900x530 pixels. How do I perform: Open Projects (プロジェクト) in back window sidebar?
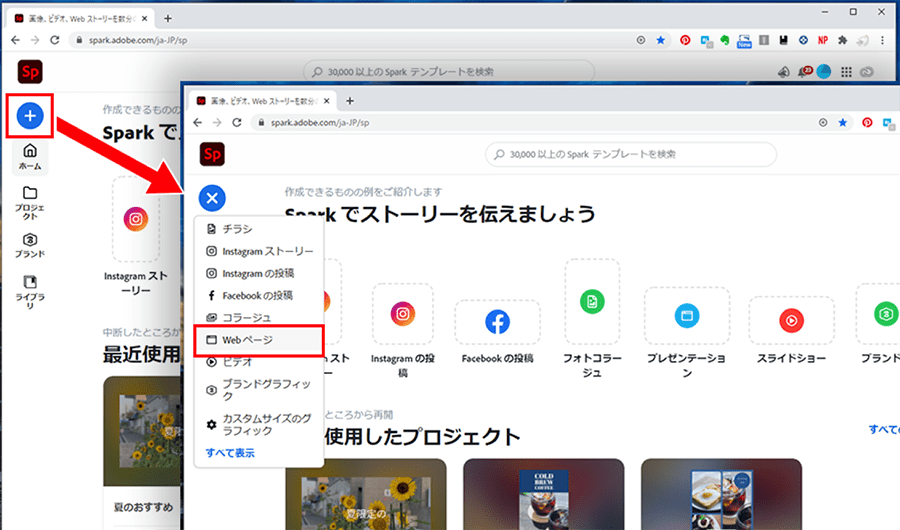[x=30, y=203]
